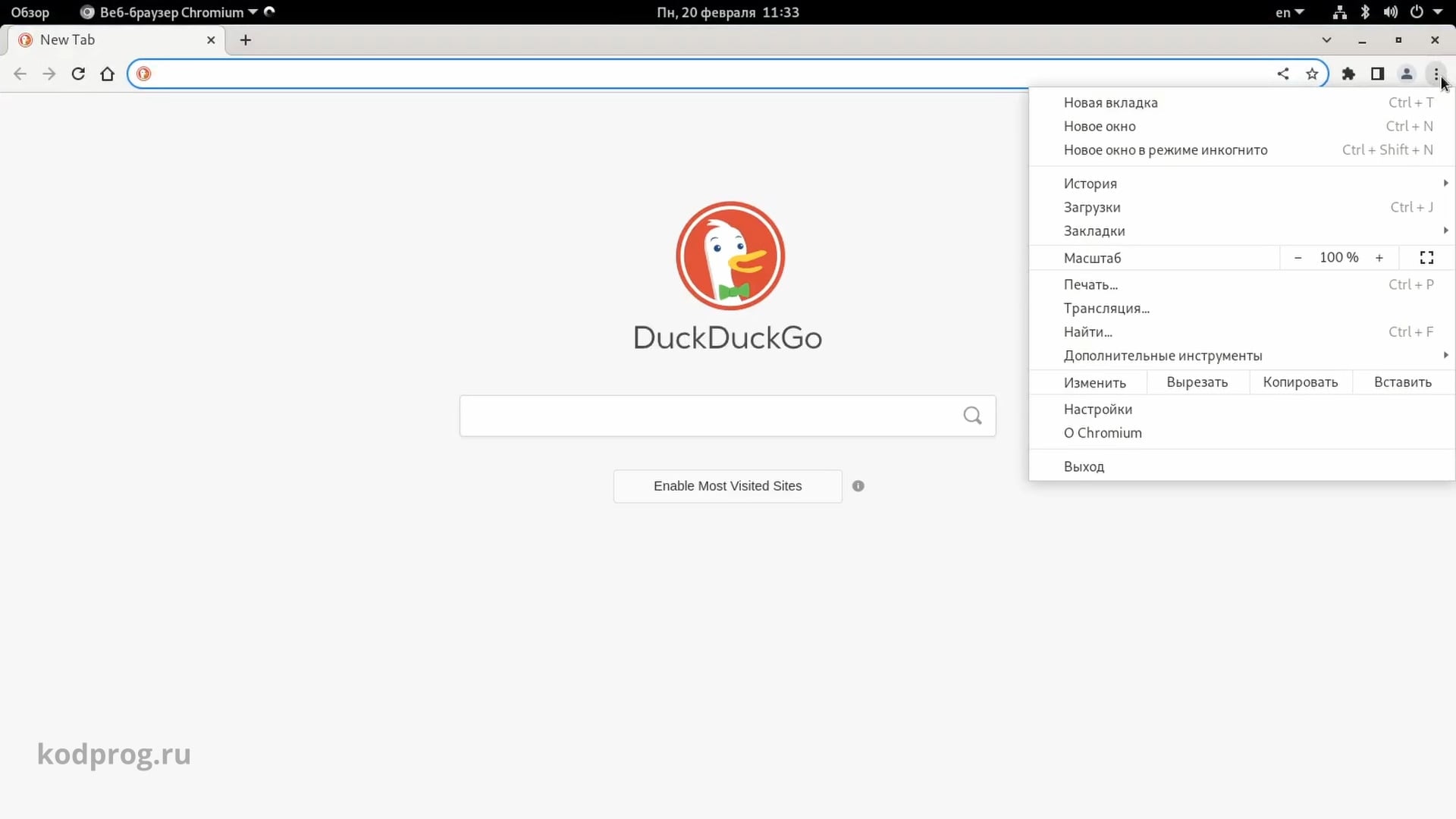This screenshot has width=1456, height=819.
Task: Select the New Tab browser tab
Action: [x=118, y=40]
